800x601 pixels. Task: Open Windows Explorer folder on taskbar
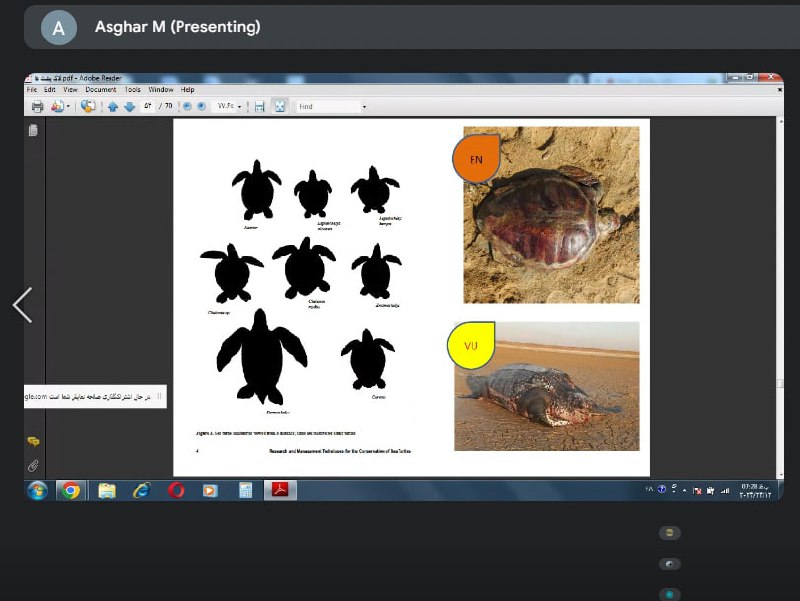click(107, 490)
